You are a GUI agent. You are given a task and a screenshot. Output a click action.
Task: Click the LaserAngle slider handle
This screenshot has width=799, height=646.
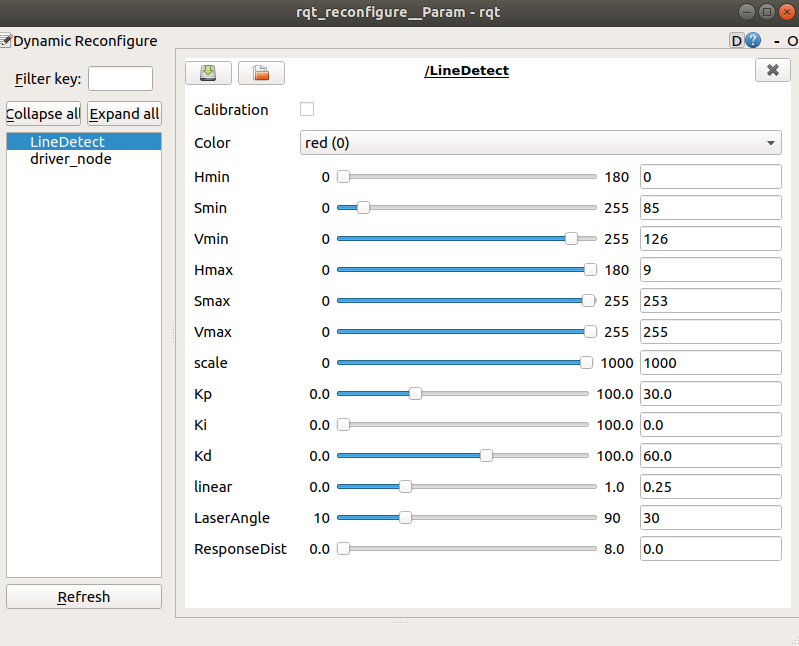point(405,518)
